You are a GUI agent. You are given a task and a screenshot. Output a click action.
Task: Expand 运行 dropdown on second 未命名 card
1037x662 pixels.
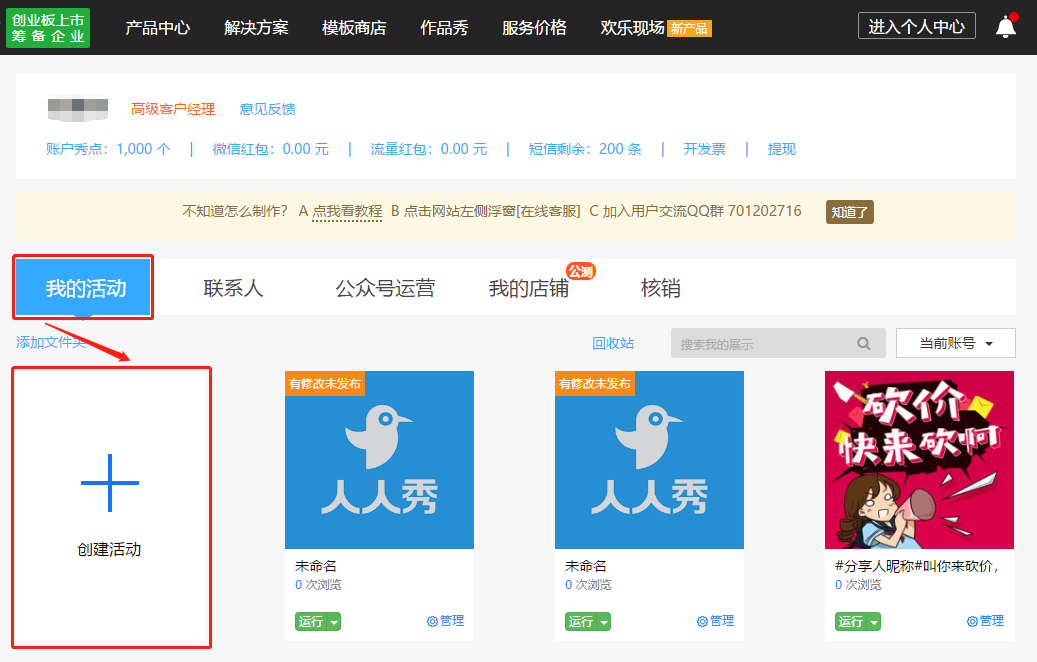[604, 622]
